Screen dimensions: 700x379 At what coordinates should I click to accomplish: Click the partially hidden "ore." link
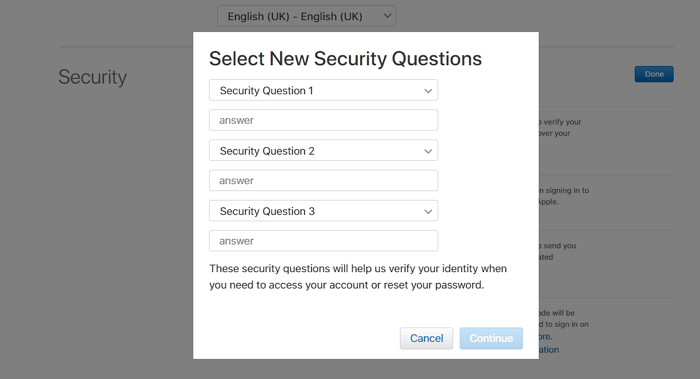[x=546, y=337]
